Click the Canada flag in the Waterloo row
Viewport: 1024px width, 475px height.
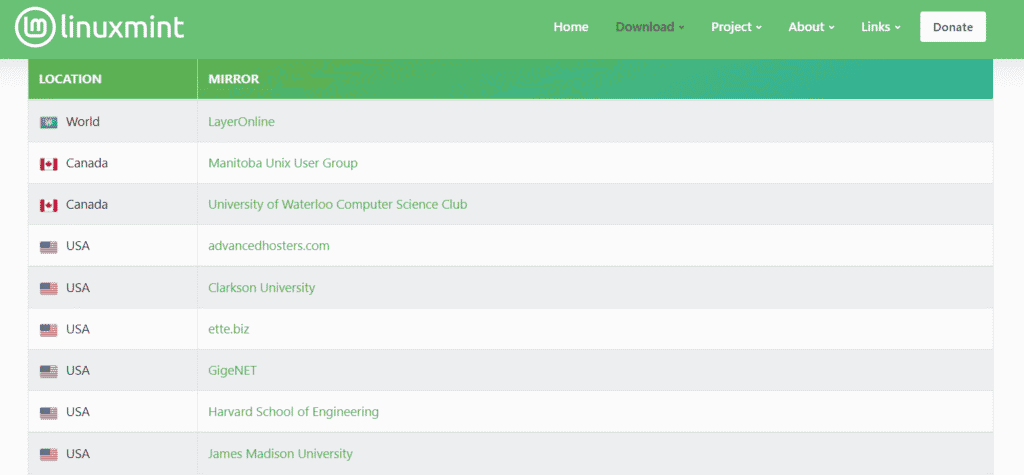[x=48, y=205]
